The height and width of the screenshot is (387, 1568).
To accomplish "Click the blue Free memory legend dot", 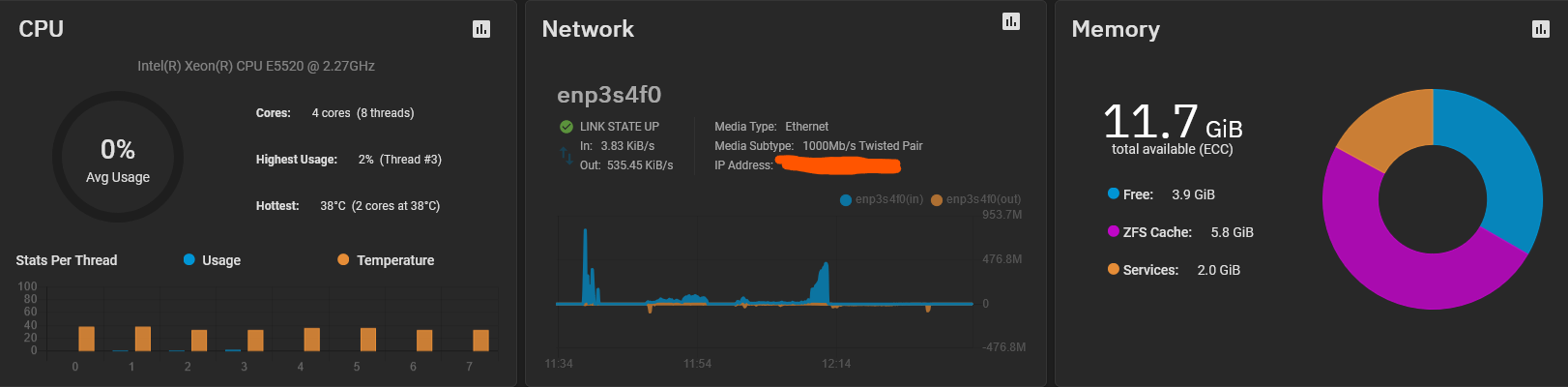I will click(1114, 193).
